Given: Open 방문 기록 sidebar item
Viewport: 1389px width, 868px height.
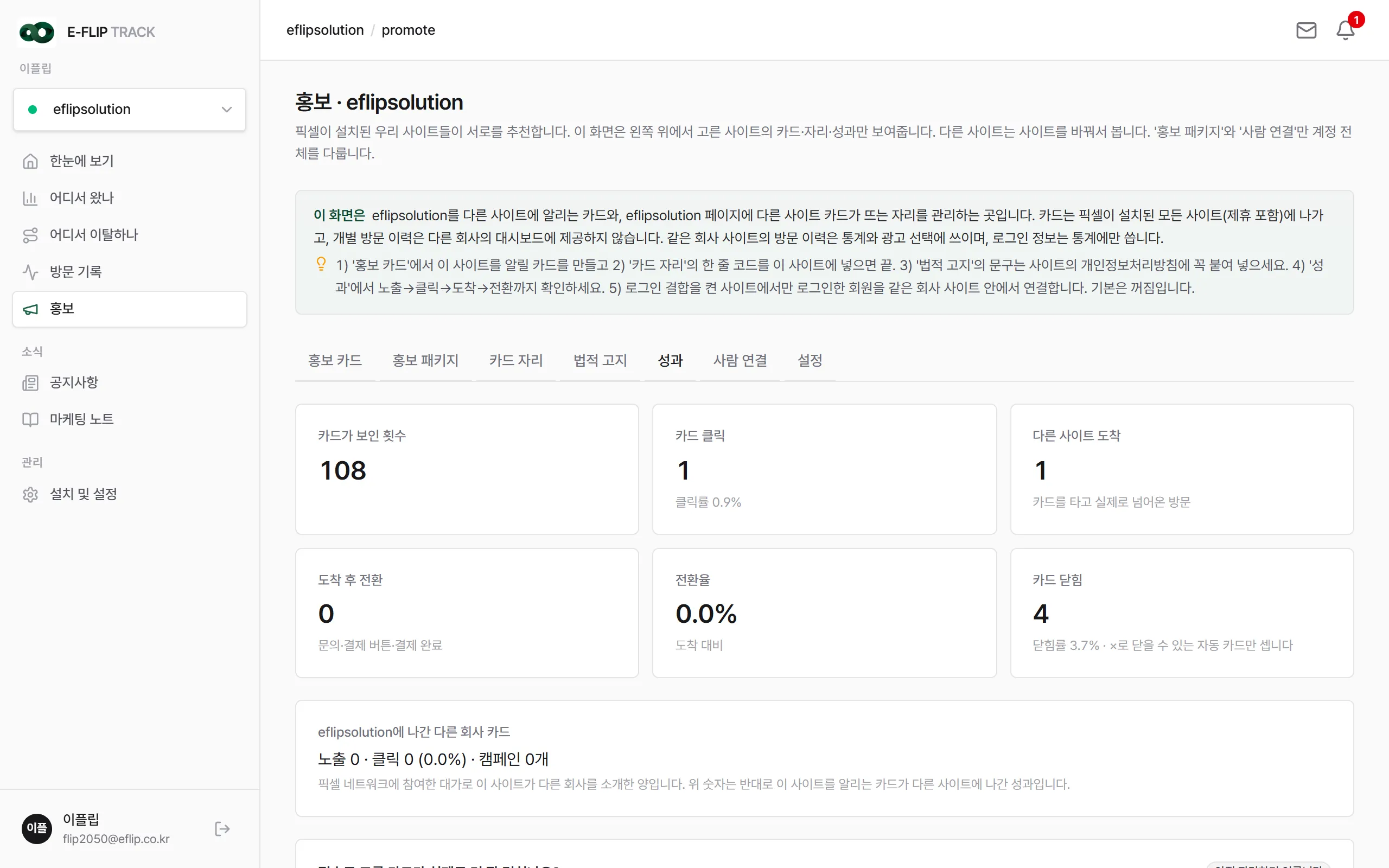Looking at the screenshot, I should (130, 272).
